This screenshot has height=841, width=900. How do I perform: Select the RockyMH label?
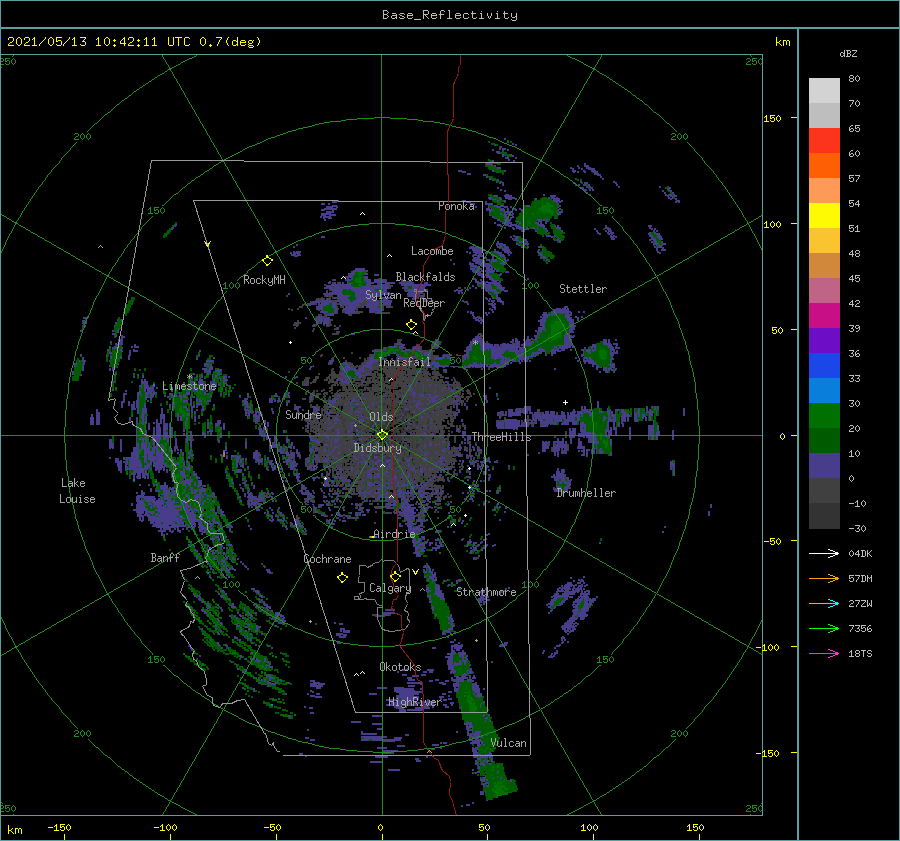264,280
